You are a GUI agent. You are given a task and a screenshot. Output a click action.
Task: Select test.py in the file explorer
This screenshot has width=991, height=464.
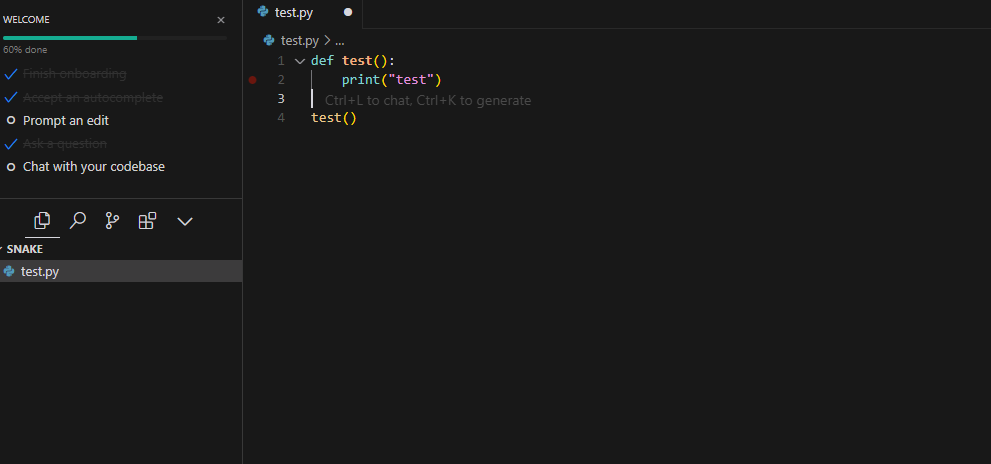click(x=40, y=271)
